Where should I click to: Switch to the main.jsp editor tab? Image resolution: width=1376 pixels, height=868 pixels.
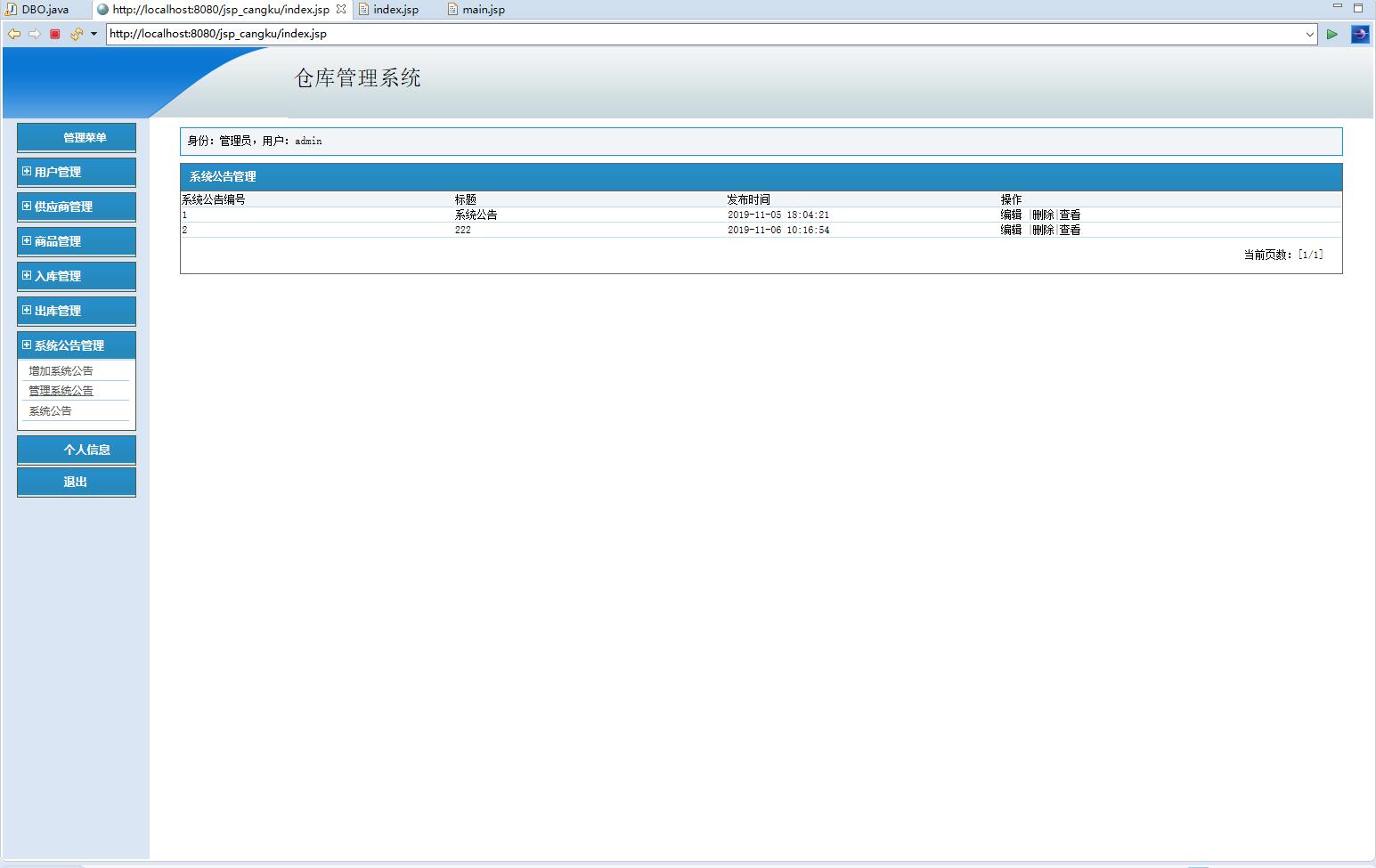(483, 9)
